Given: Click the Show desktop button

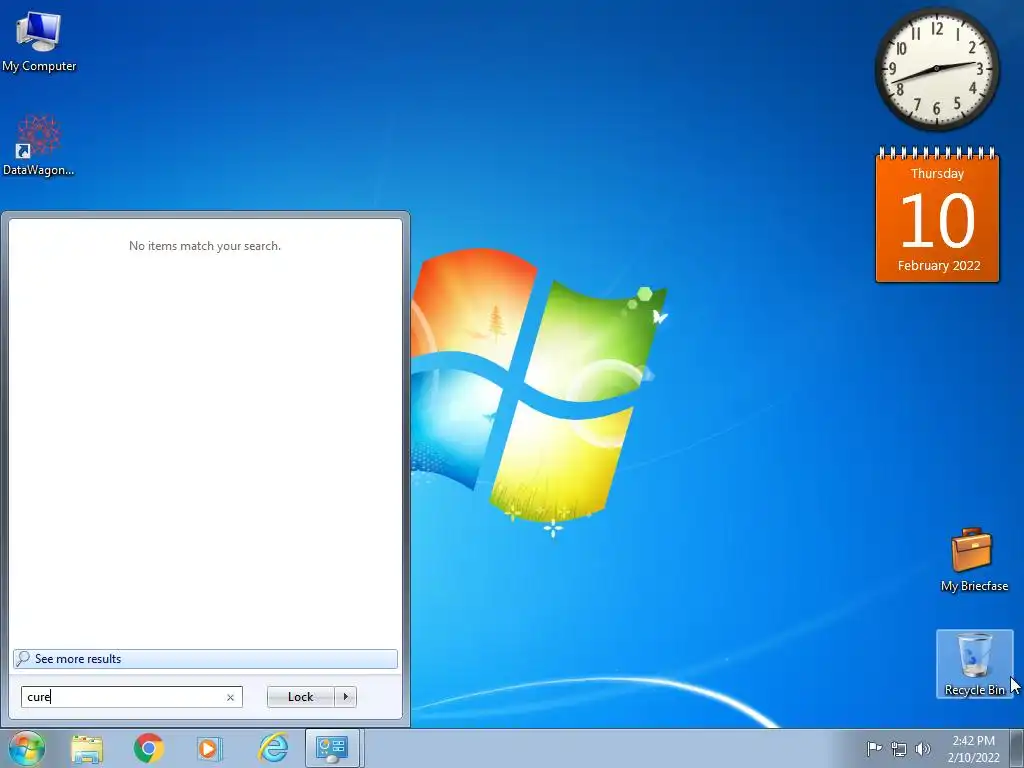Looking at the screenshot, I should (1017, 748).
